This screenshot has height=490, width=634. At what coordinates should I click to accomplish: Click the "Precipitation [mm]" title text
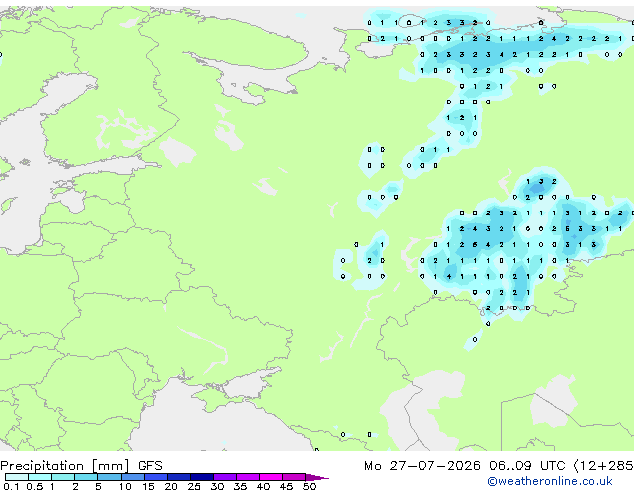(64, 466)
